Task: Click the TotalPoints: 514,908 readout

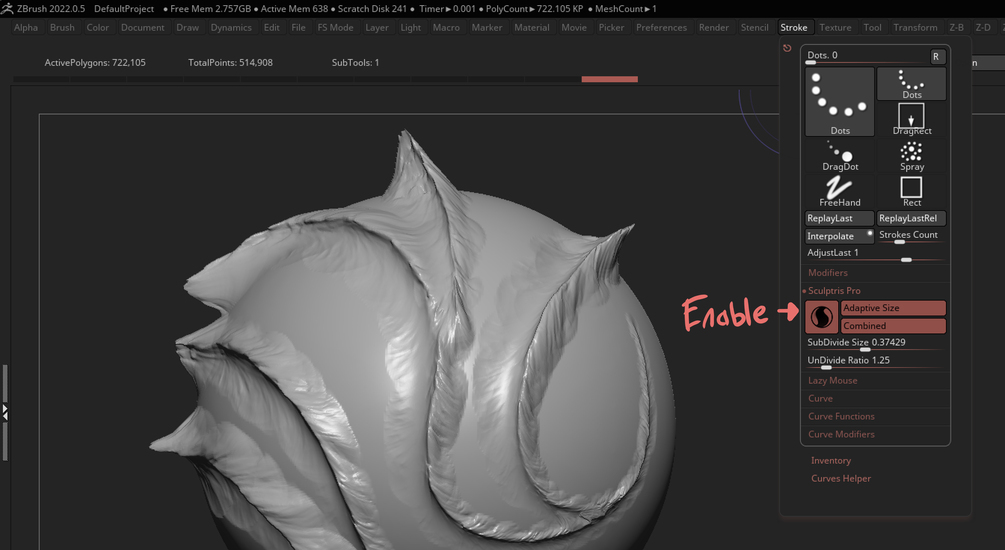Action: (x=230, y=62)
